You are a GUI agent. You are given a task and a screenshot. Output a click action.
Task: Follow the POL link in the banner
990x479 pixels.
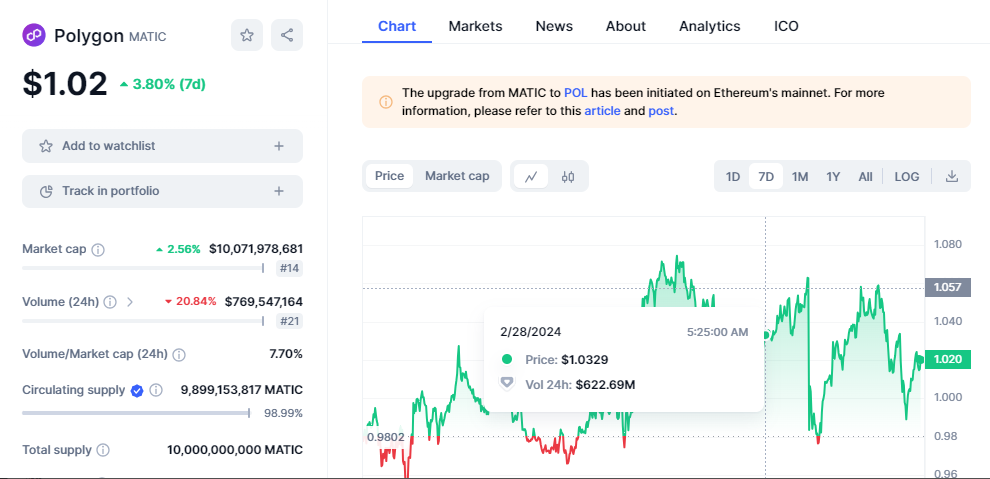[x=576, y=93]
